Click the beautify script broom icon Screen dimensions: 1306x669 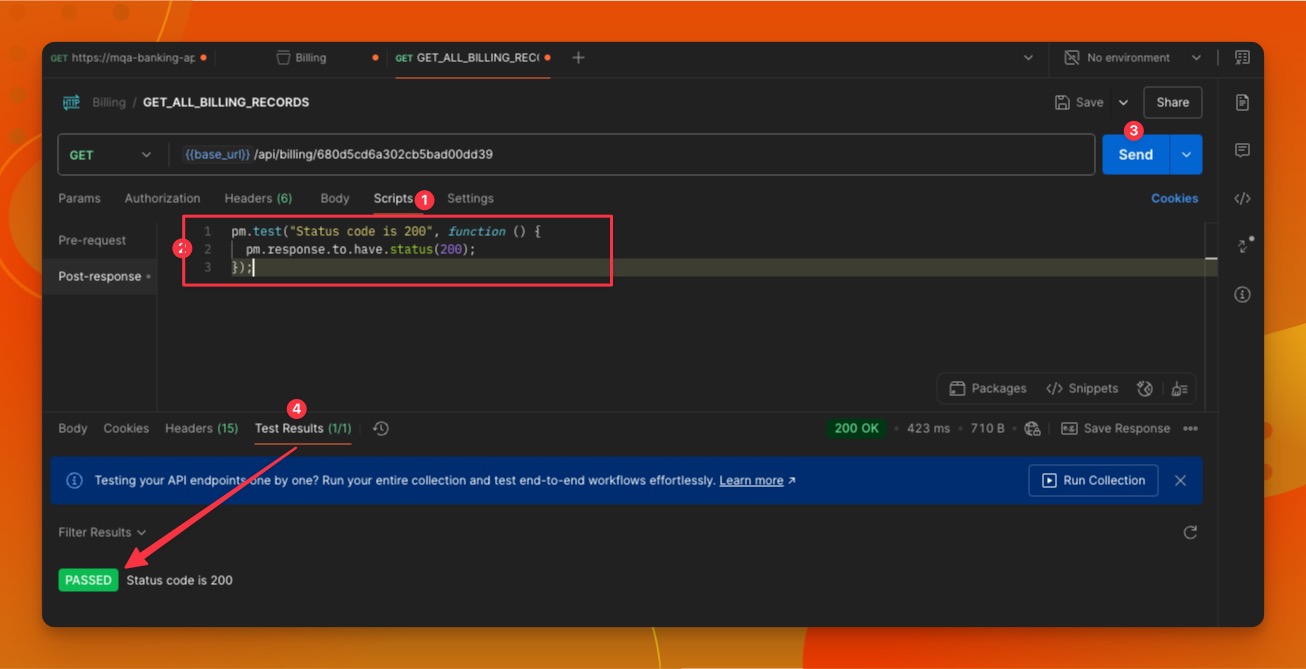(1179, 388)
